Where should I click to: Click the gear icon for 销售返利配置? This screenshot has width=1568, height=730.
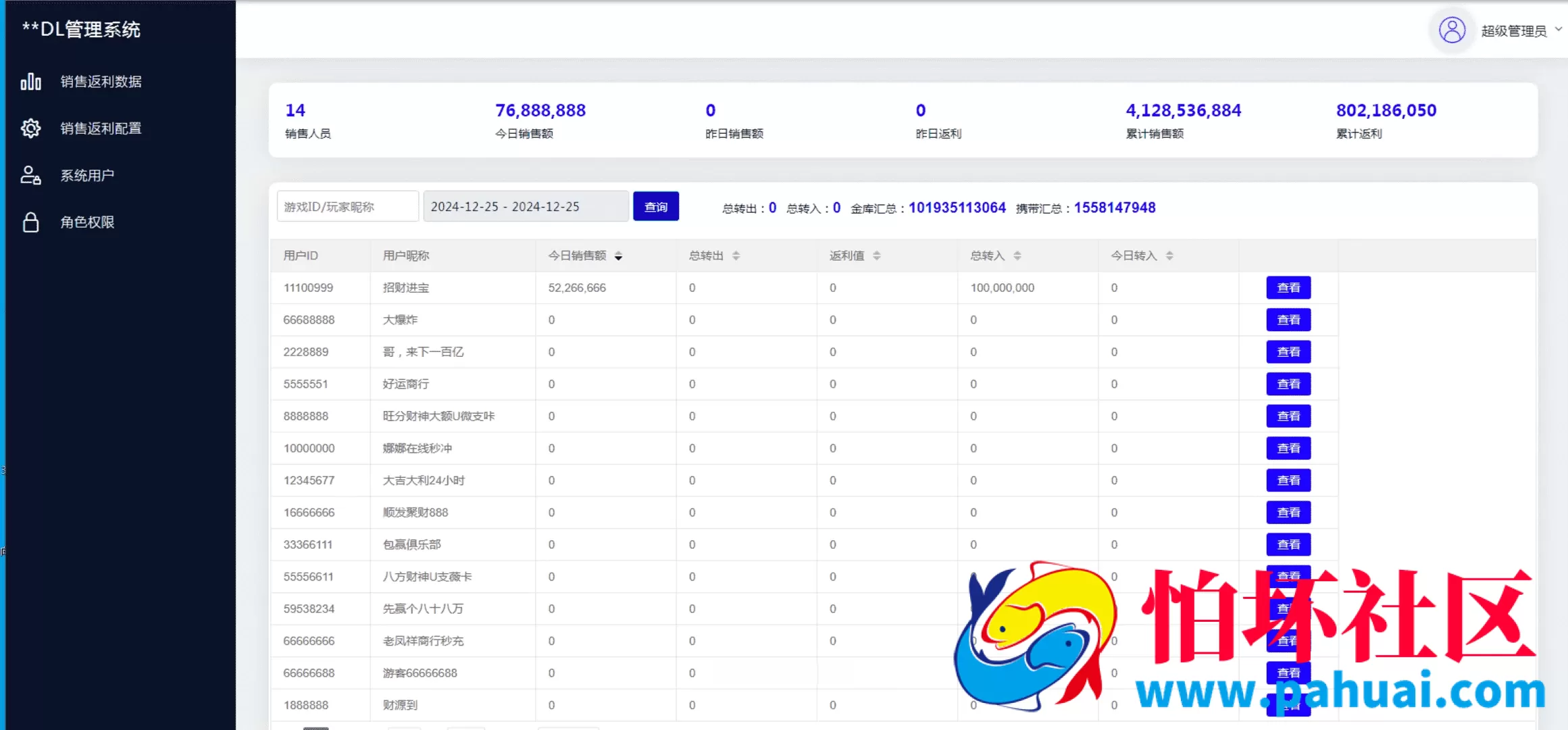pyautogui.click(x=30, y=128)
